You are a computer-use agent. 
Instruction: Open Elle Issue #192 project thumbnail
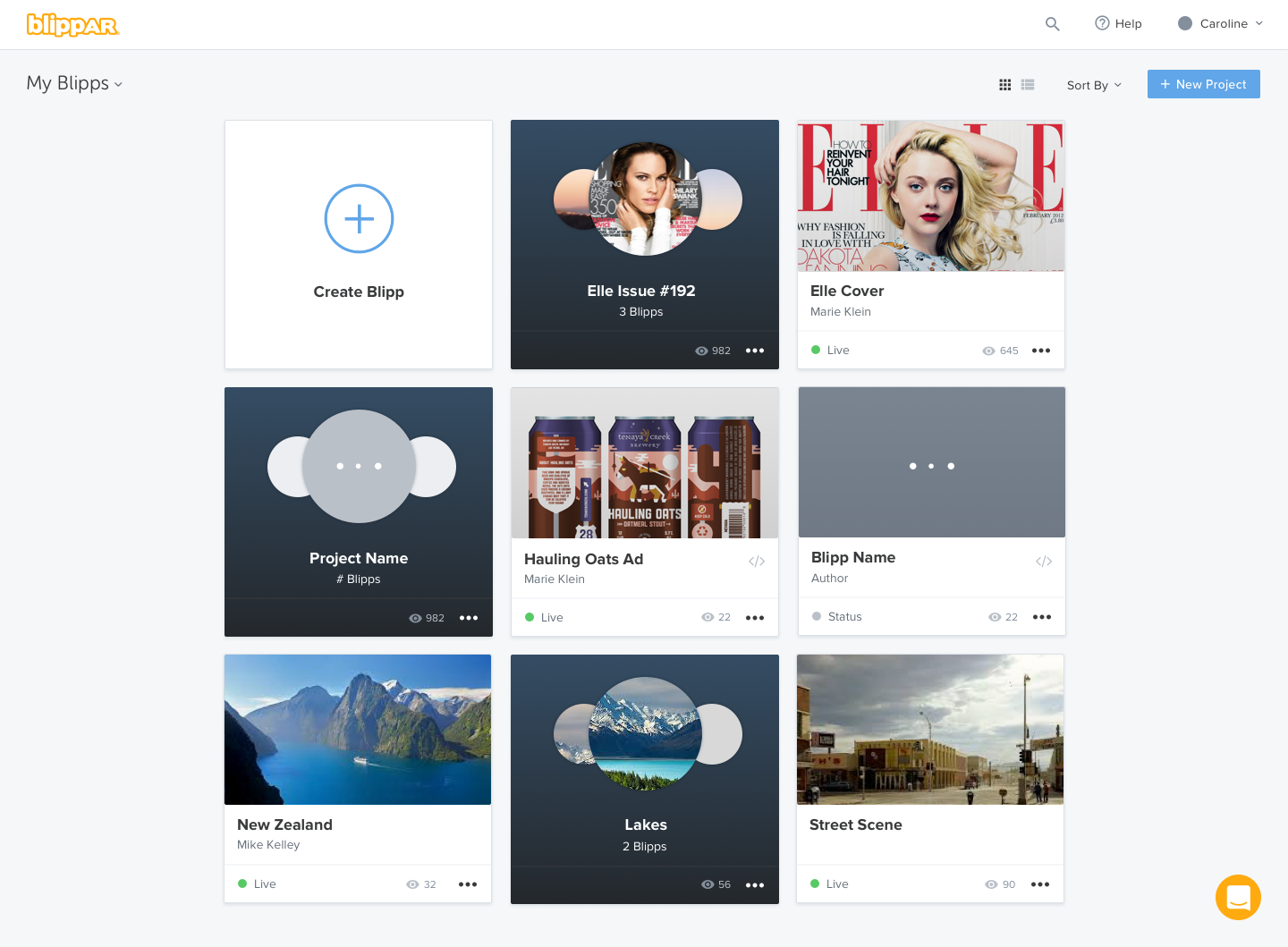[x=648, y=199]
